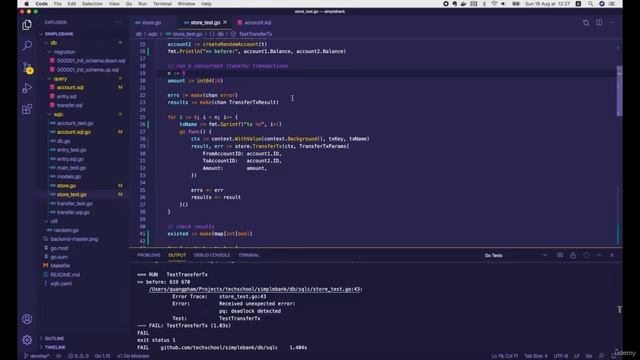
Task: Open 000001_init_schema.down.sql file
Action: (x=91, y=61)
